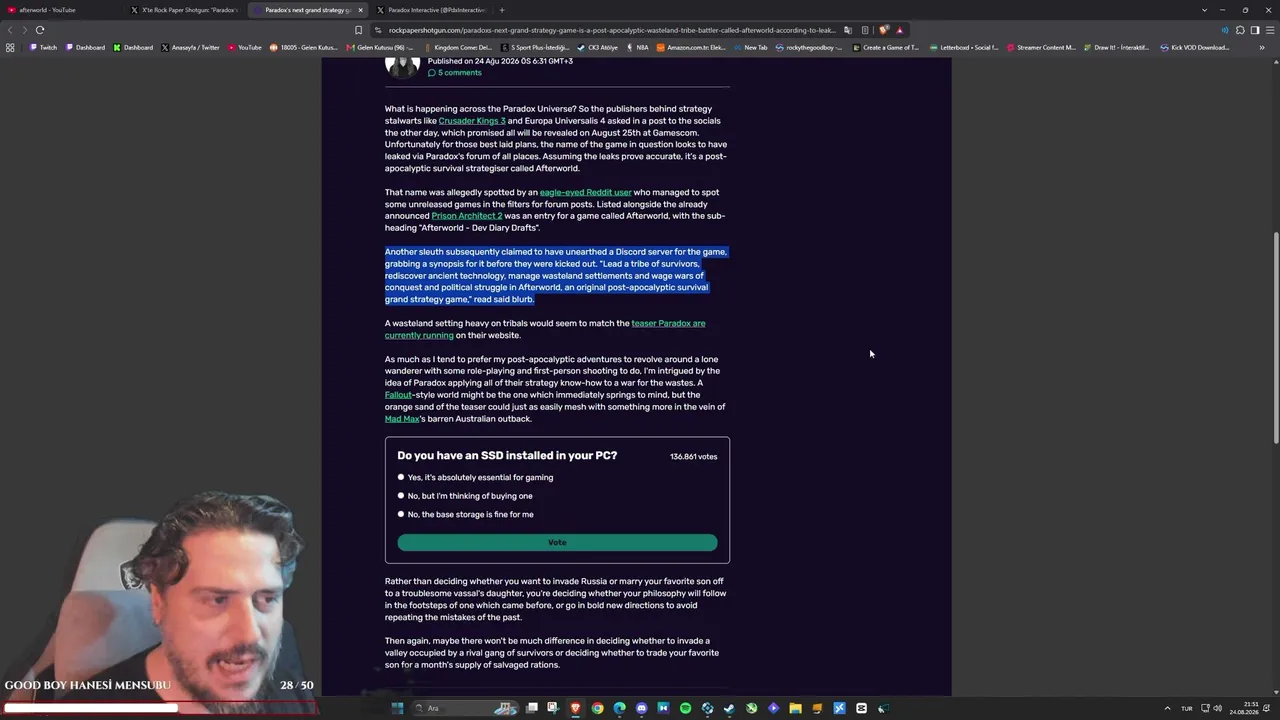The height and width of the screenshot is (720, 1280).
Task: Close the 'Paradox's next grand strategy' tab
Action: (361, 10)
